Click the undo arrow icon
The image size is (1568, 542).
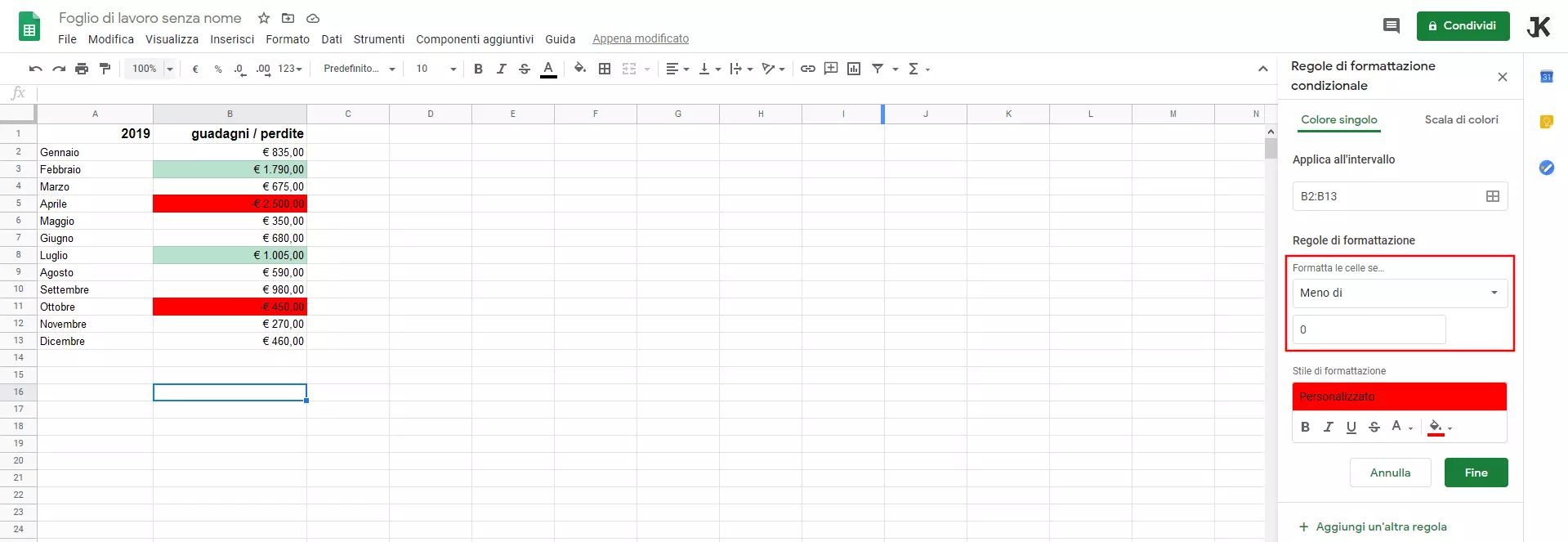coord(36,69)
